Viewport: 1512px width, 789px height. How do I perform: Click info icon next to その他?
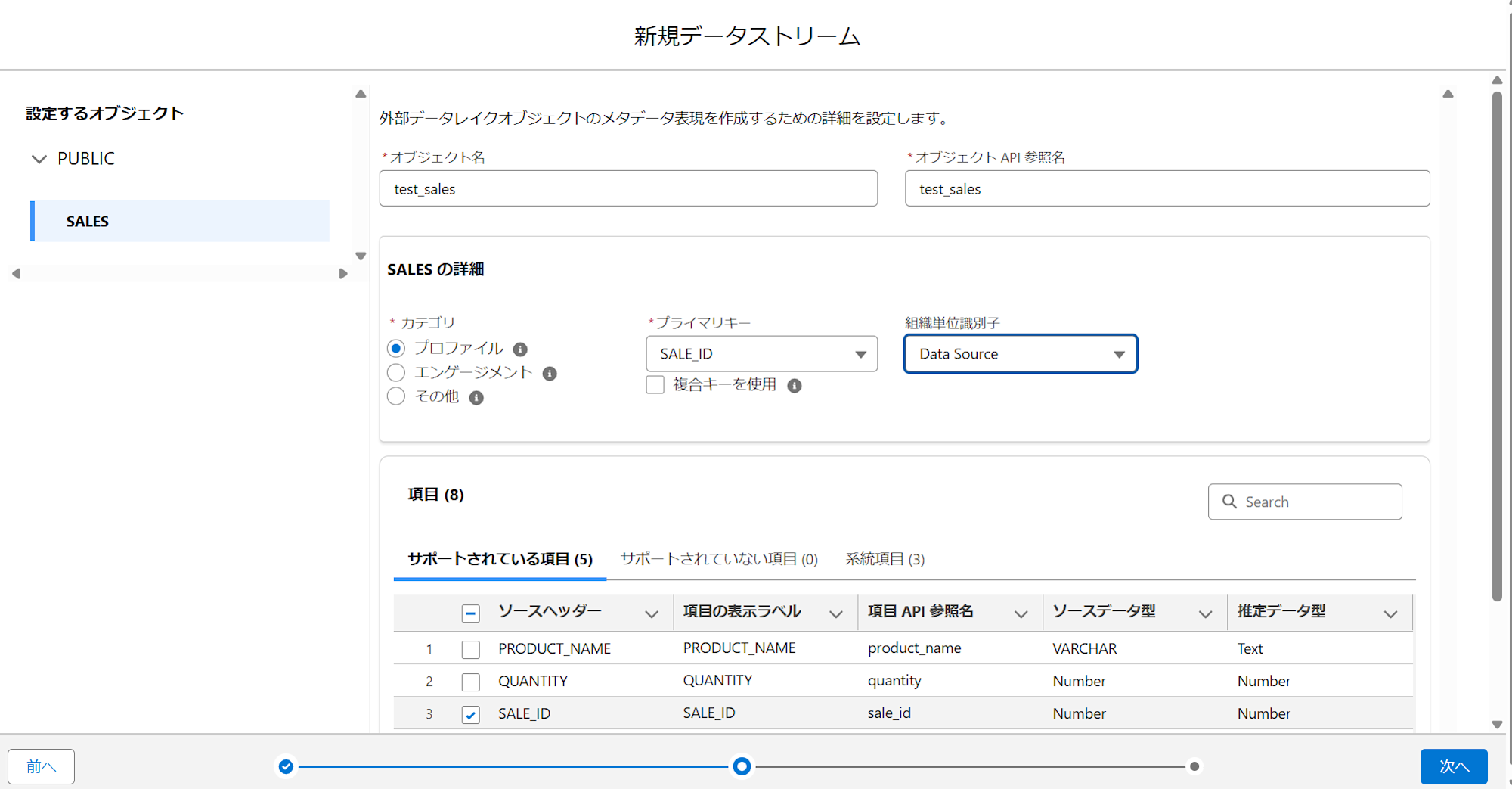[476, 398]
